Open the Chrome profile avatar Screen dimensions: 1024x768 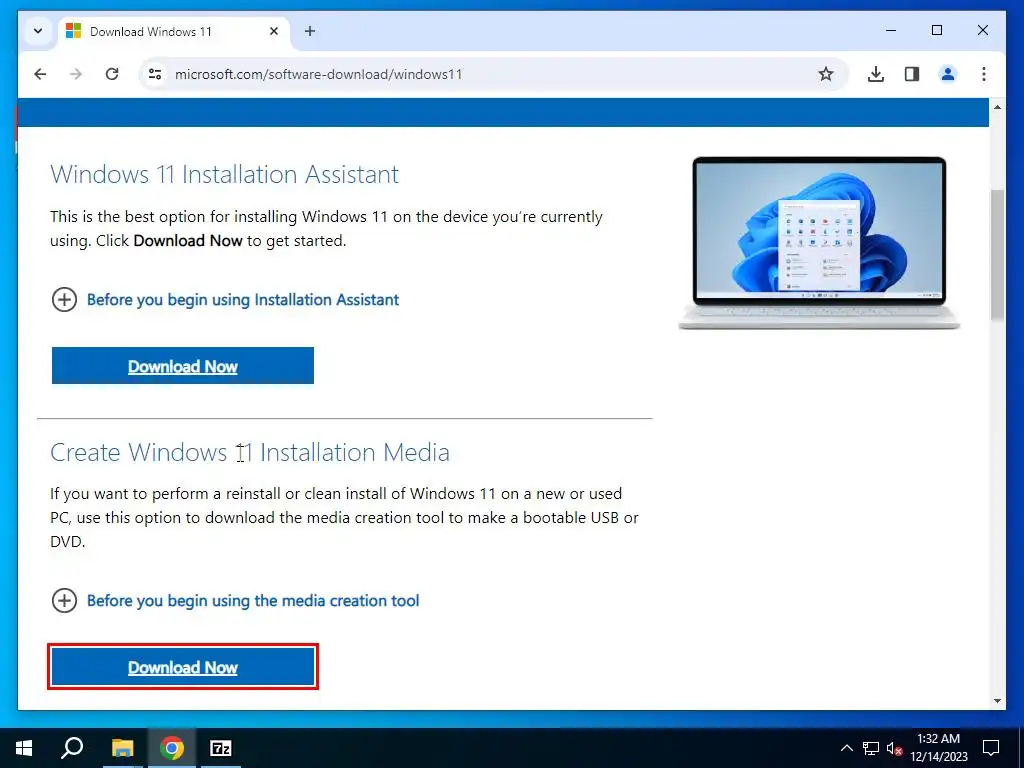click(948, 74)
